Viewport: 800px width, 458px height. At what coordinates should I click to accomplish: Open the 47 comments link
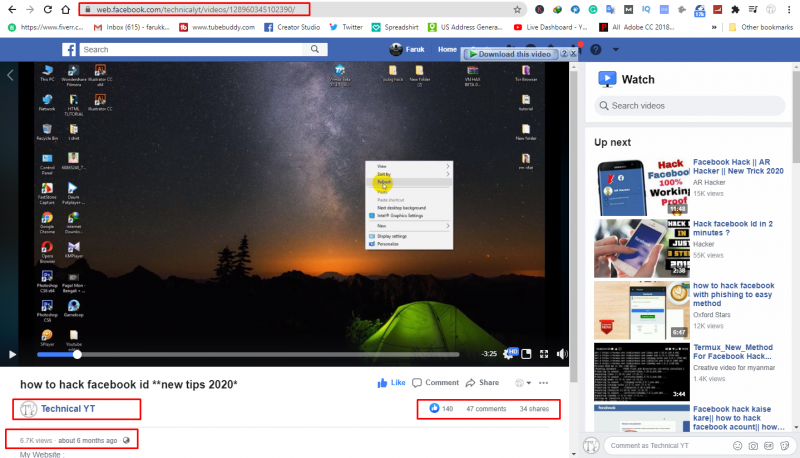(x=486, y=409)
